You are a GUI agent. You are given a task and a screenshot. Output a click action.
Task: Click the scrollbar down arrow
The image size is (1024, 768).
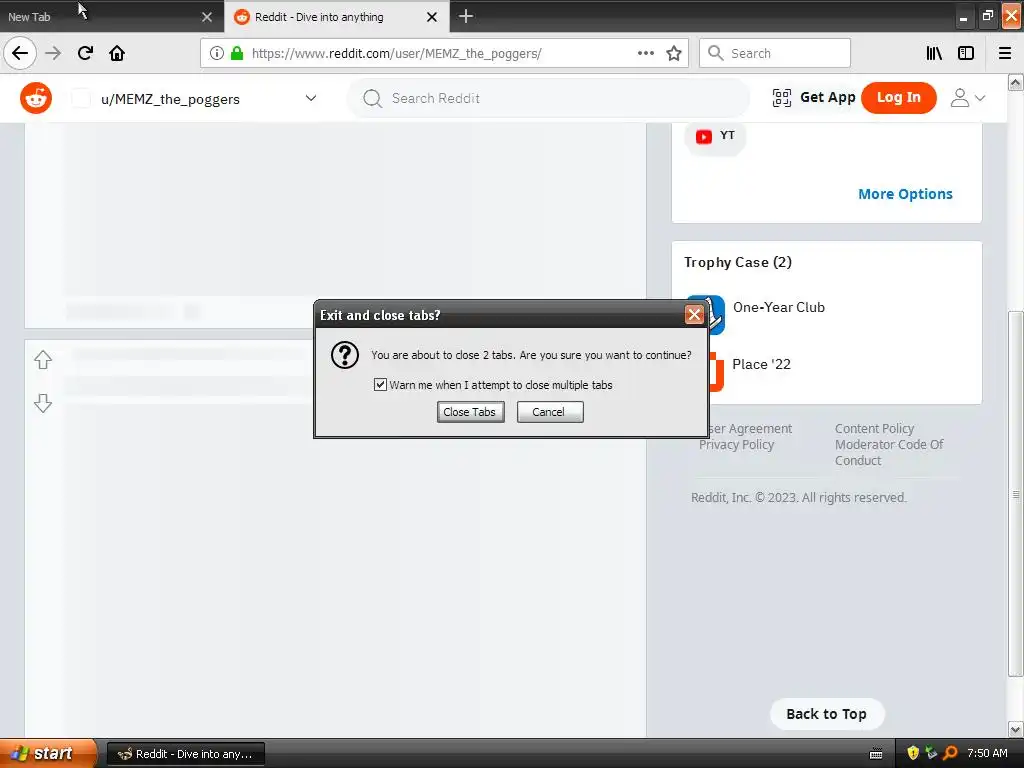coord(1015,729)
